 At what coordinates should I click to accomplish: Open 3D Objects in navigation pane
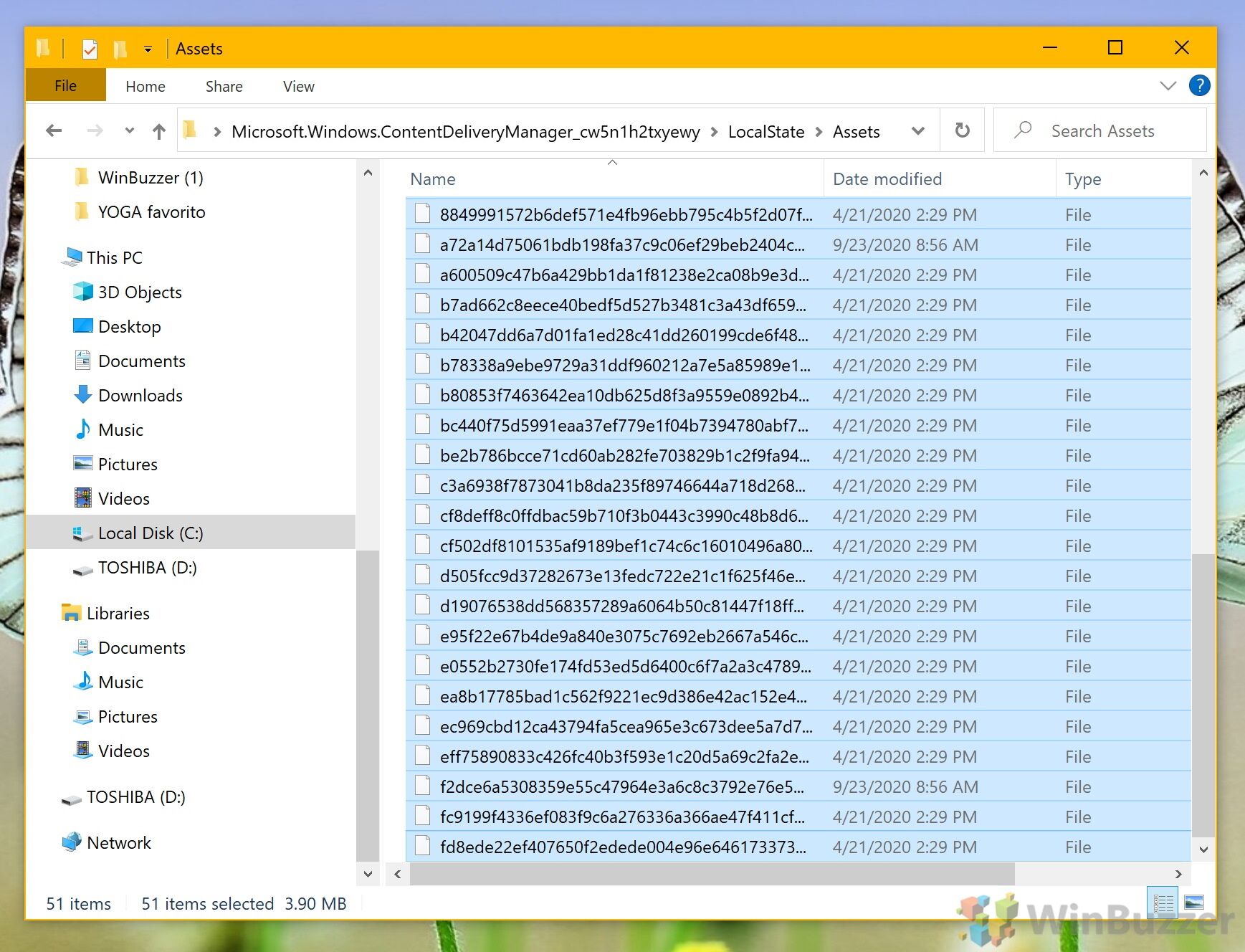pos(140,292)
